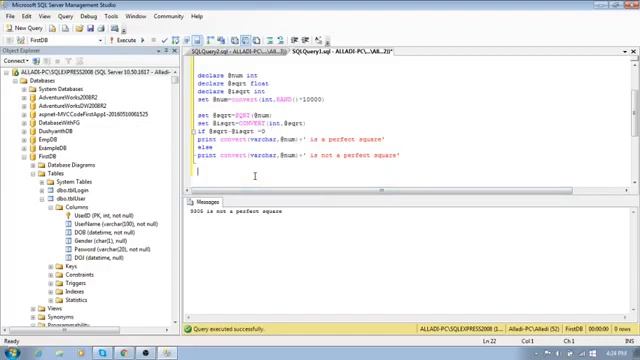Open the Activity Monitor toolbar icon
This screenshot has width=640, height=360.
pyautogui.click(x=115, y=28)
